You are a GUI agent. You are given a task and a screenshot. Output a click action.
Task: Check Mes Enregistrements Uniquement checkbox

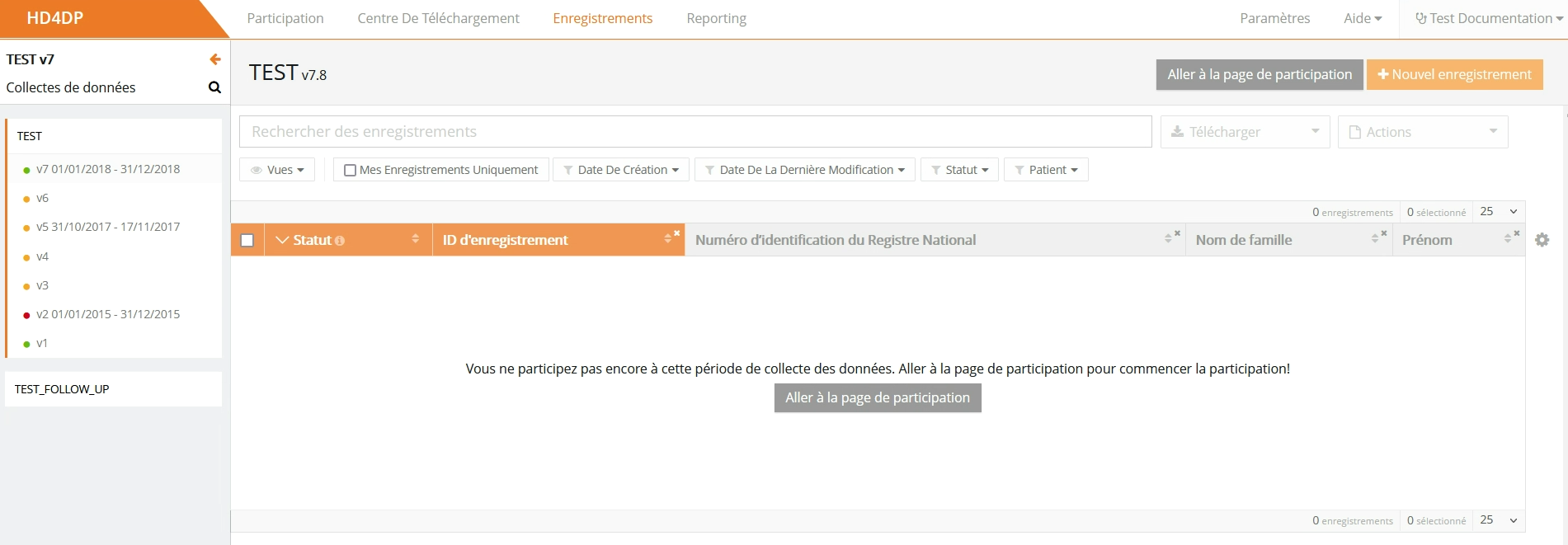pyautogui.click(x=350, y=170)
